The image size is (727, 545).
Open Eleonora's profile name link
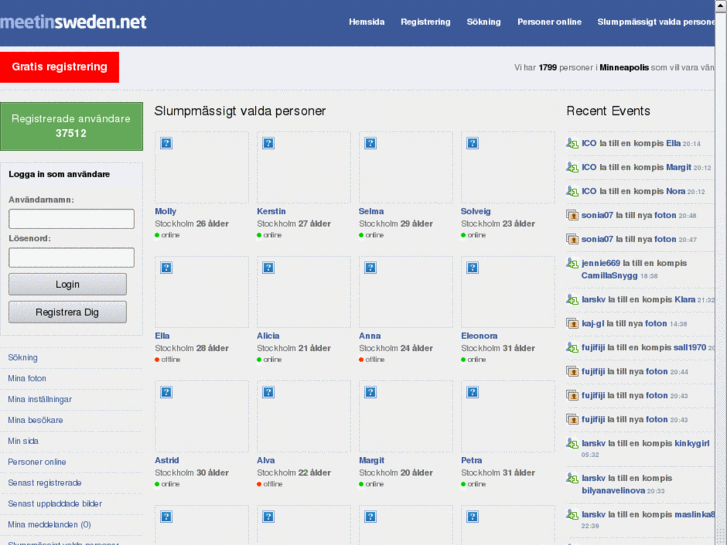click(x=479, y=336)
